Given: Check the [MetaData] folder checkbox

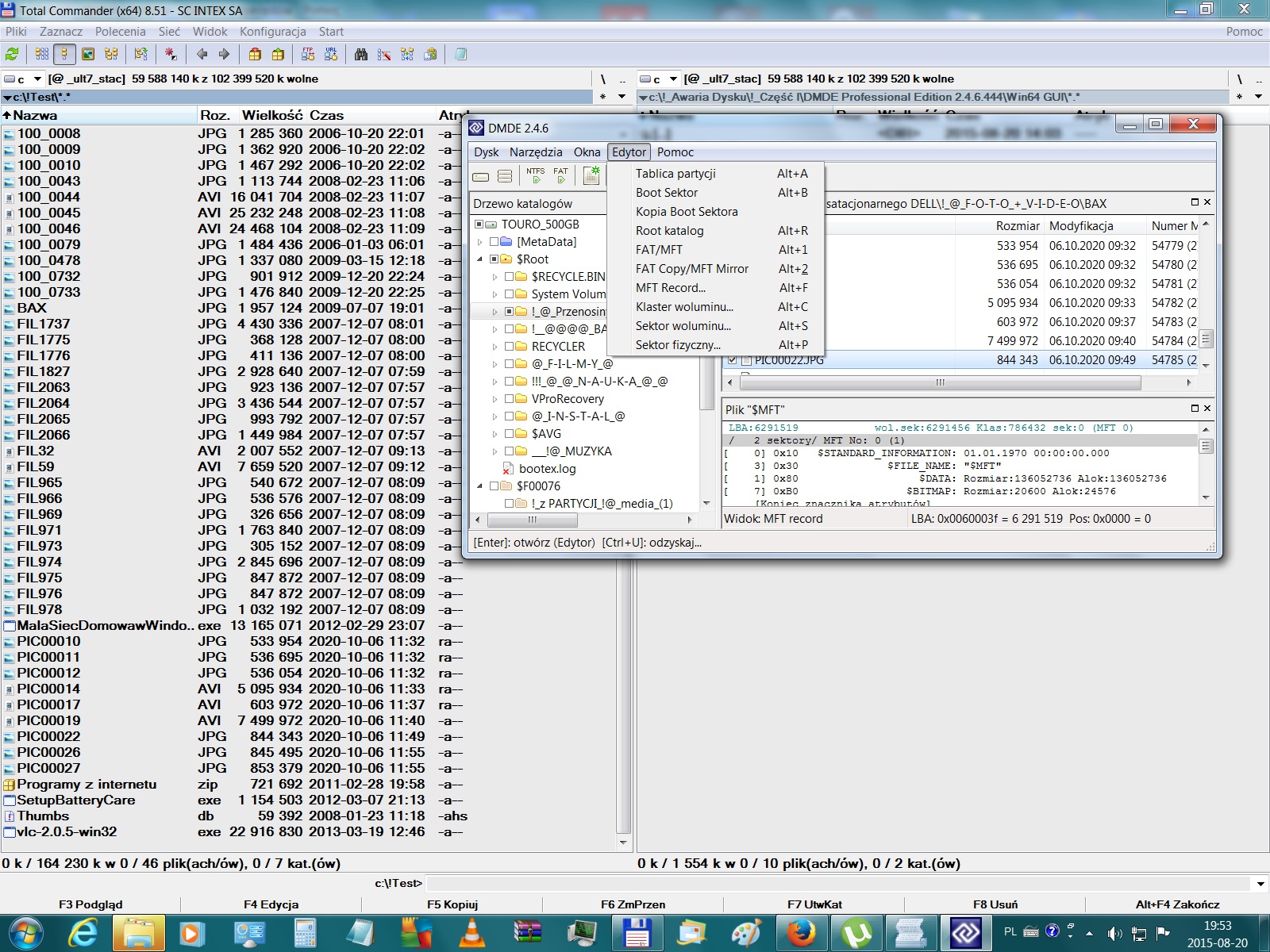Looking at the screenshot, I should point(495,242).
